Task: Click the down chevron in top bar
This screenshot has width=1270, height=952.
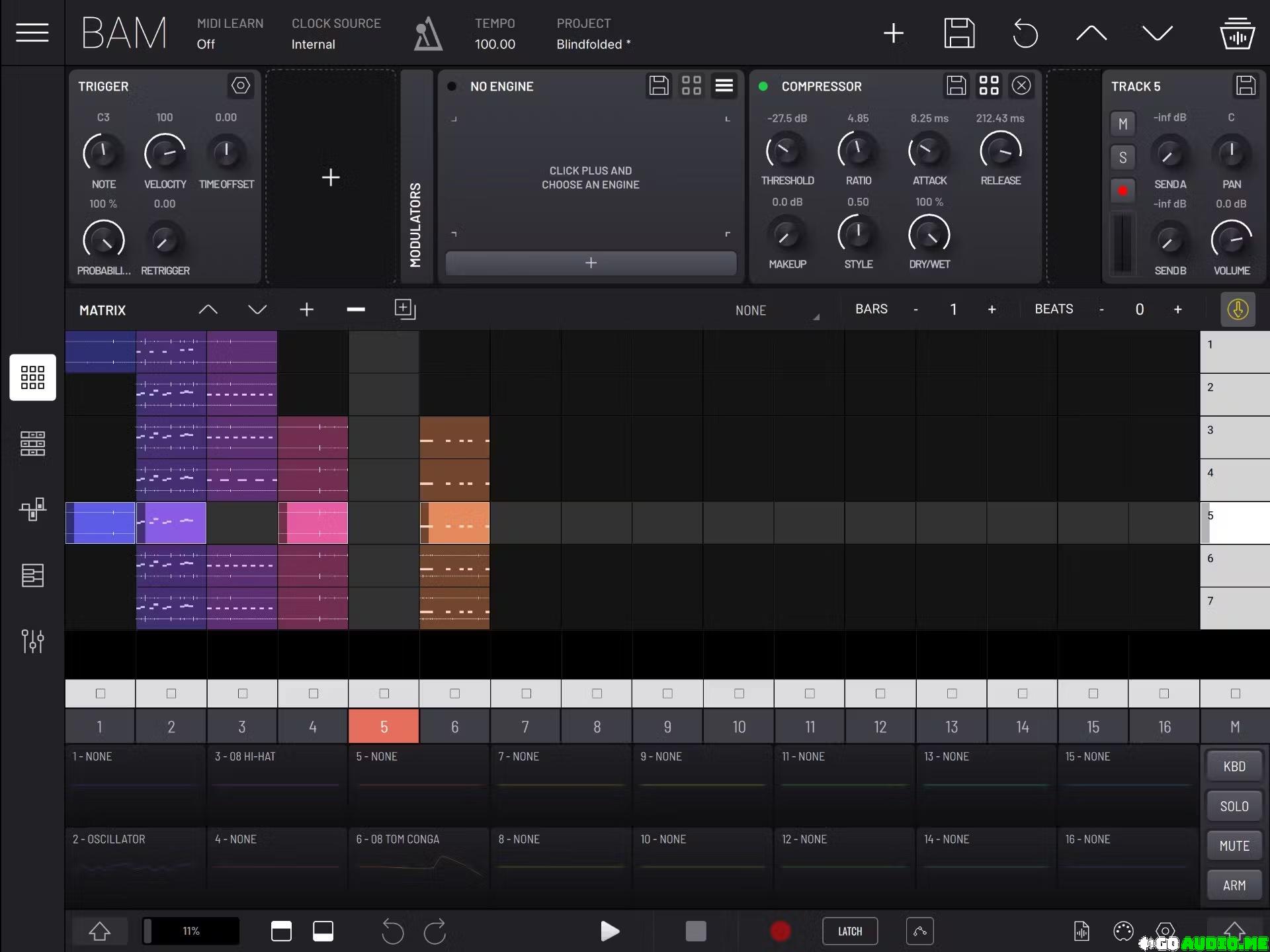Action: click(1157, 33)
